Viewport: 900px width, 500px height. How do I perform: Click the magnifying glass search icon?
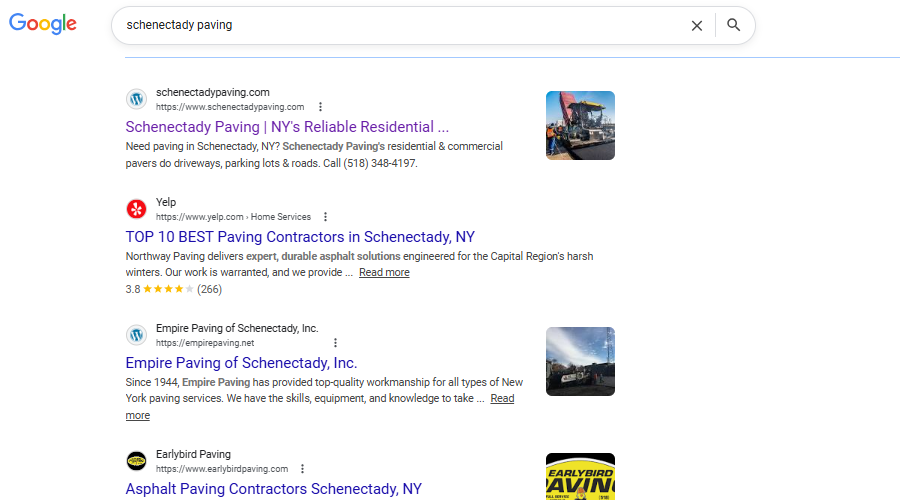[734, 26]
